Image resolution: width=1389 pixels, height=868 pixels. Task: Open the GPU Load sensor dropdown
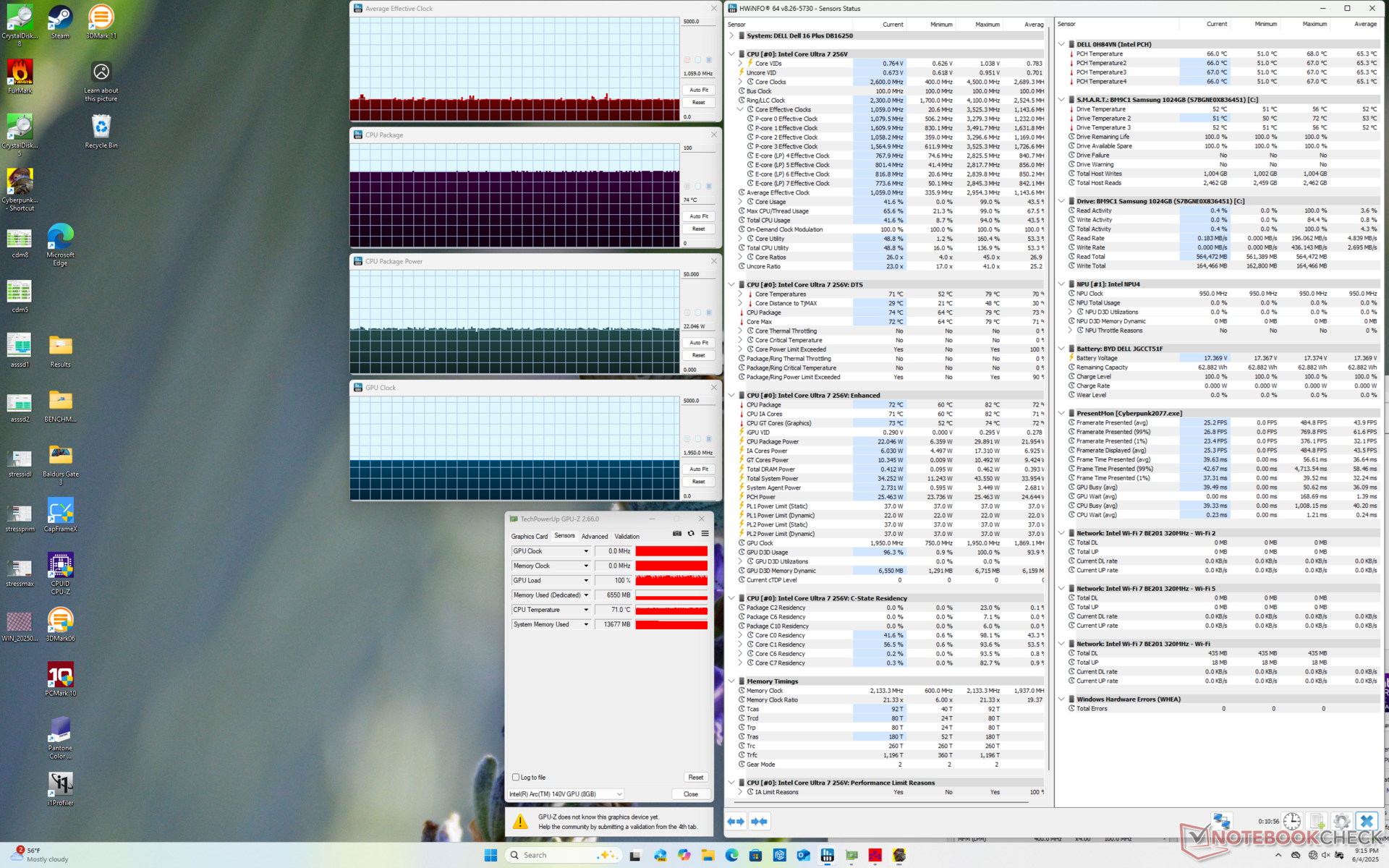[x=586, y=581]
